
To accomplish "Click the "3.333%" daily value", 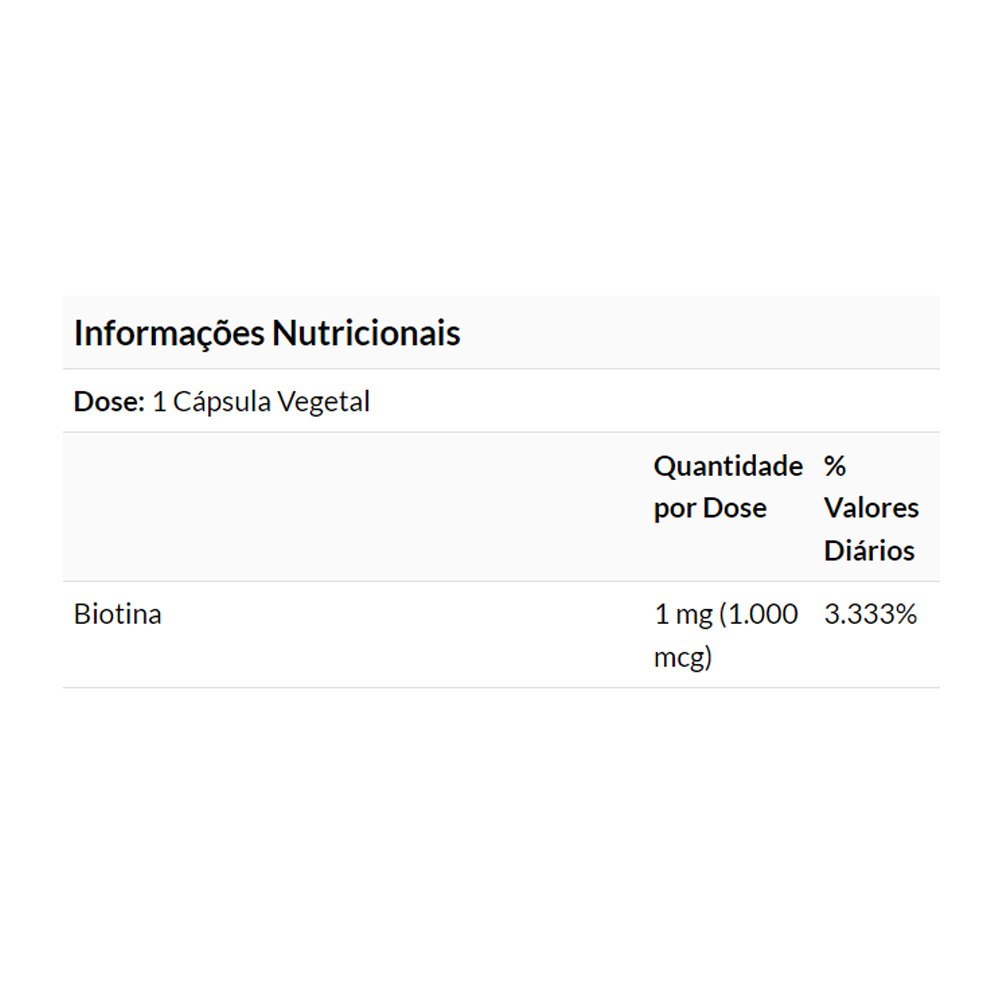I will tap(870, 614).
